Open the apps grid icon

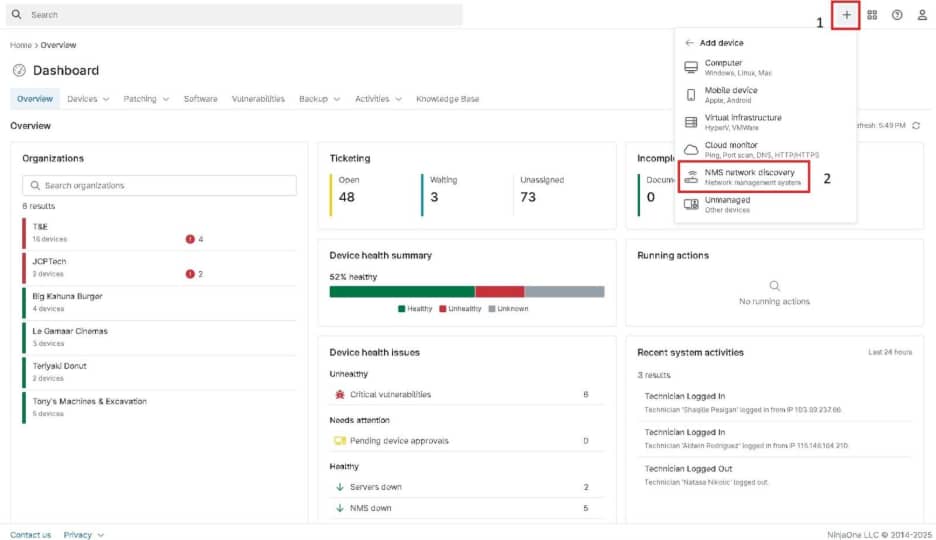point(872,15)
